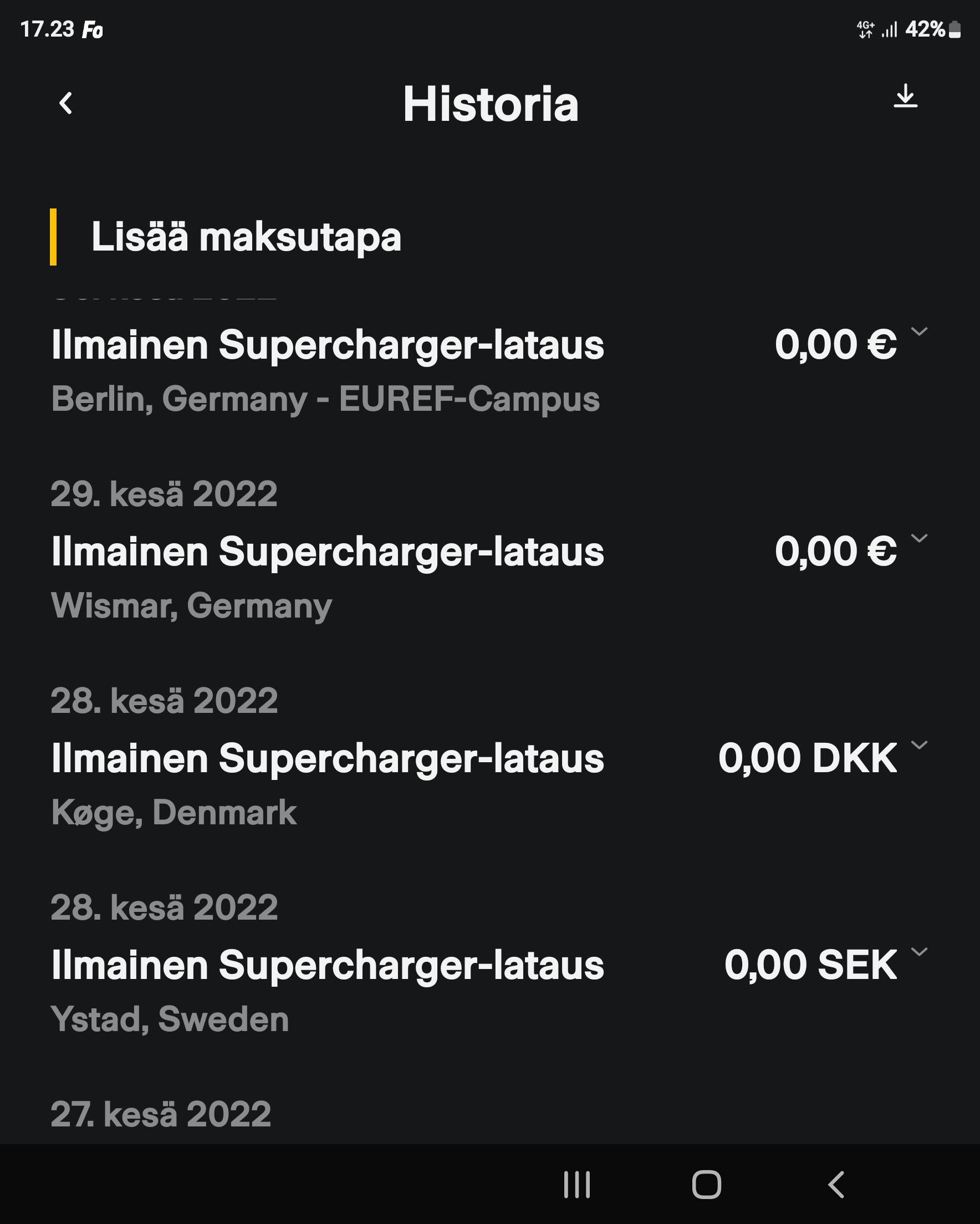The height and width of the screenshot is (1224, 980).
Task: Tap the 0,00 SEK amount
Action: pyautogui.click(x=810, y=965)
